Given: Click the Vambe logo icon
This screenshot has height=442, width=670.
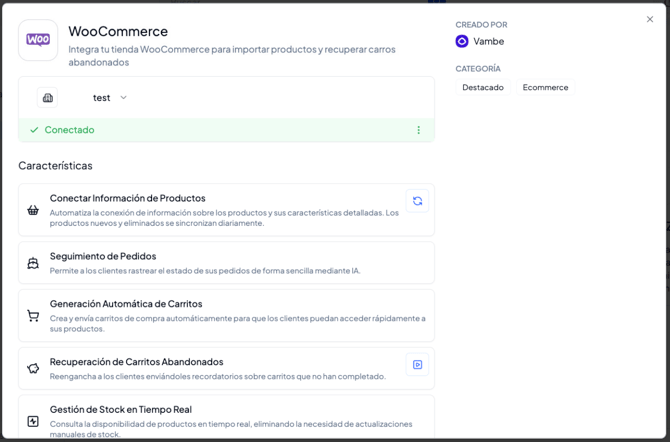Looking at the screenshot, I should (462, 41).
